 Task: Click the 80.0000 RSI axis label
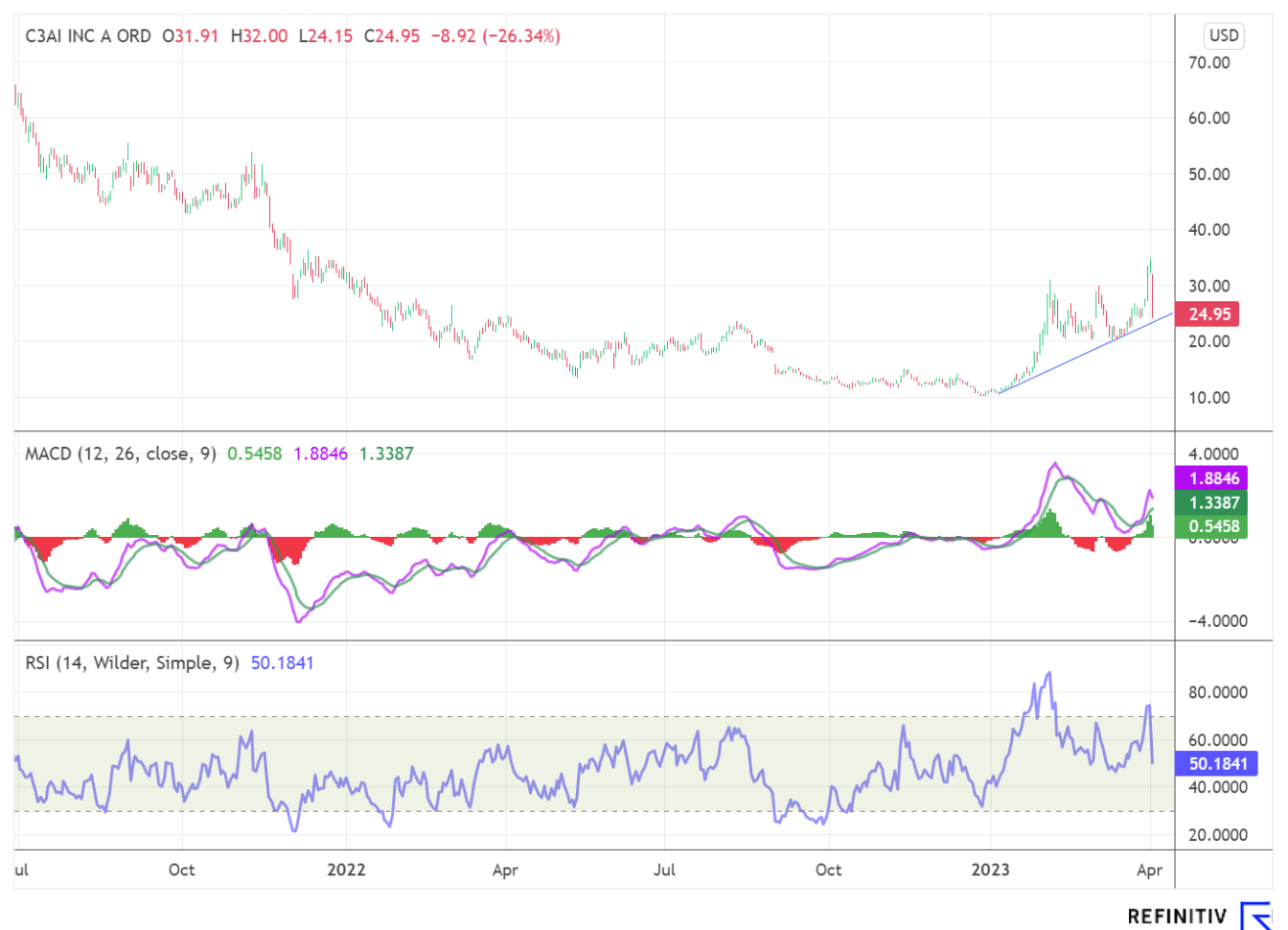point(1217,692)
